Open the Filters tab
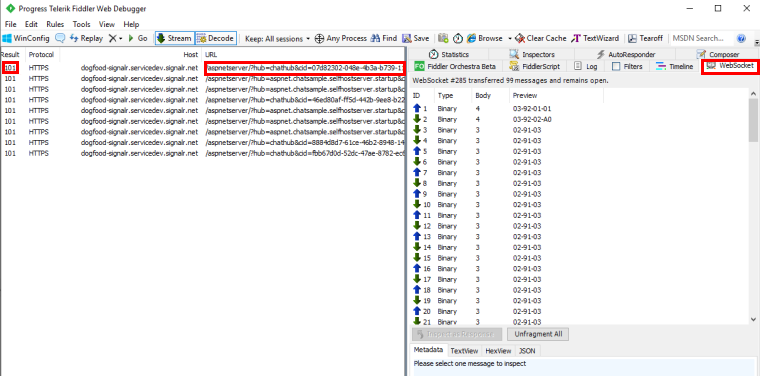 pos(627,66)
